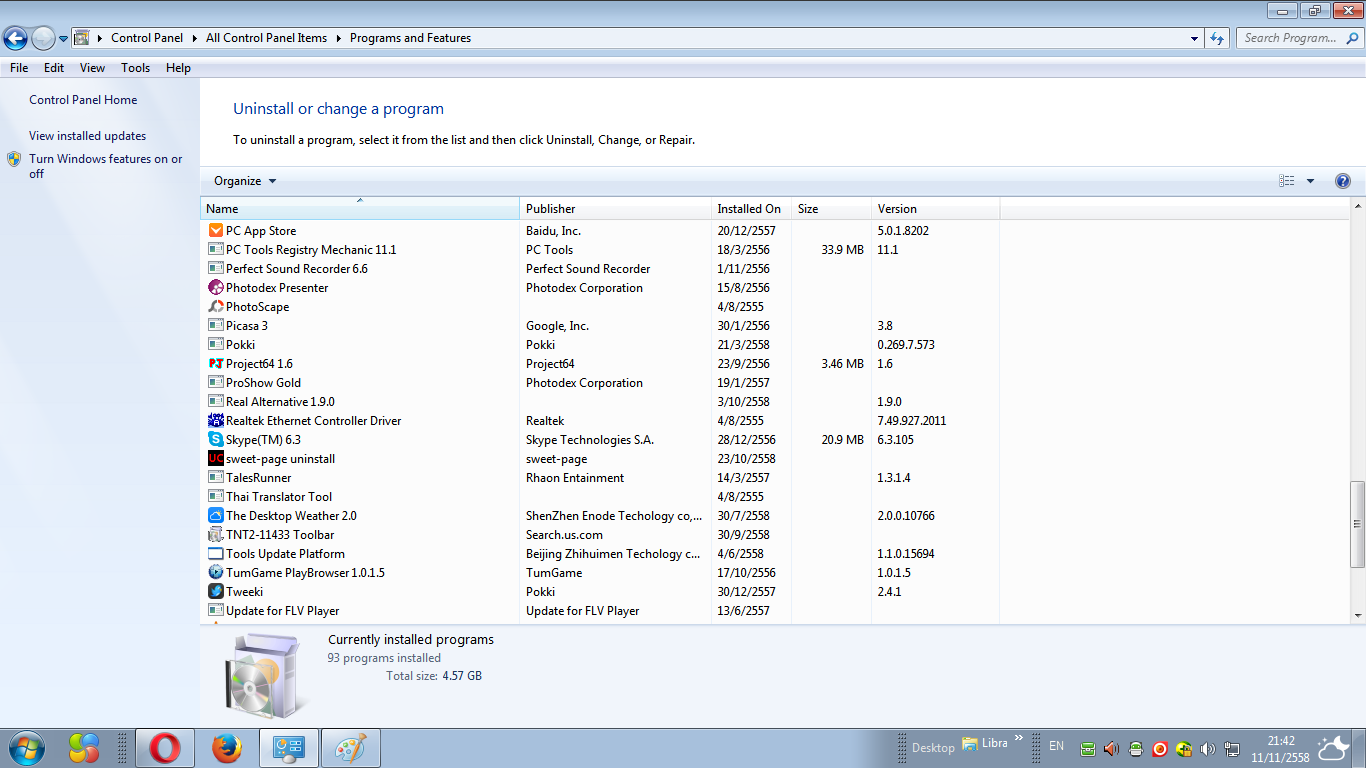This screenshot has width=1366, height=768.
Task: Sort the list by Installed On column
Action: 751,208
